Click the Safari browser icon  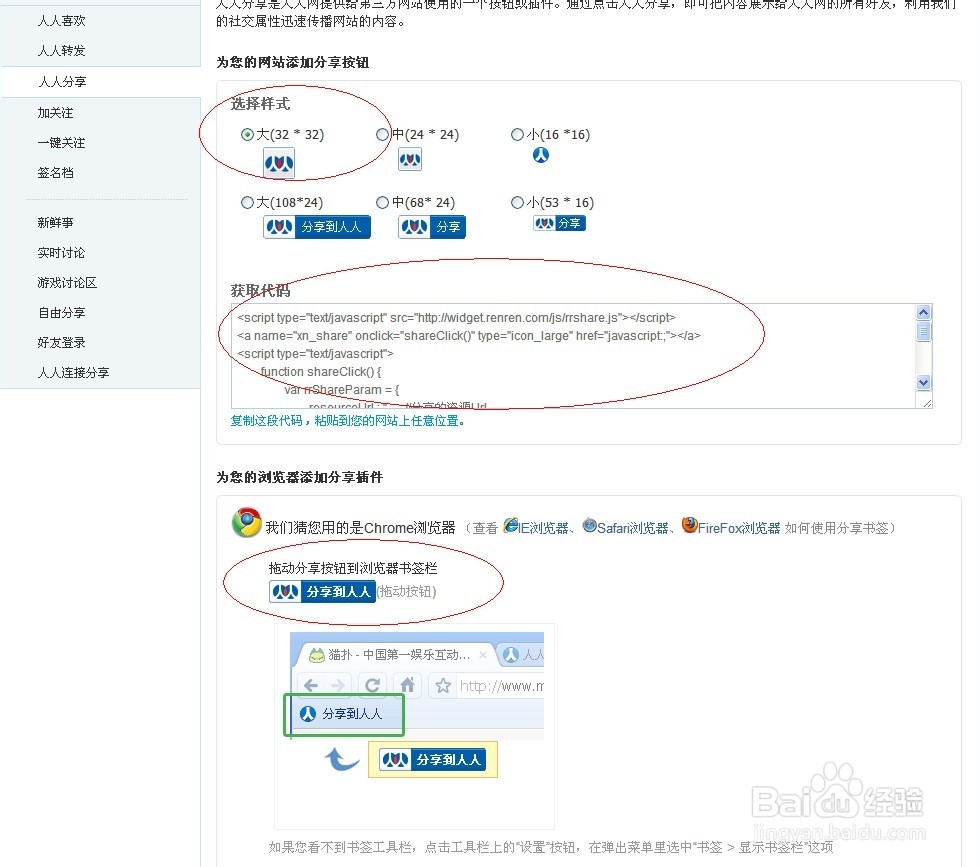click(x=589, y=526)
